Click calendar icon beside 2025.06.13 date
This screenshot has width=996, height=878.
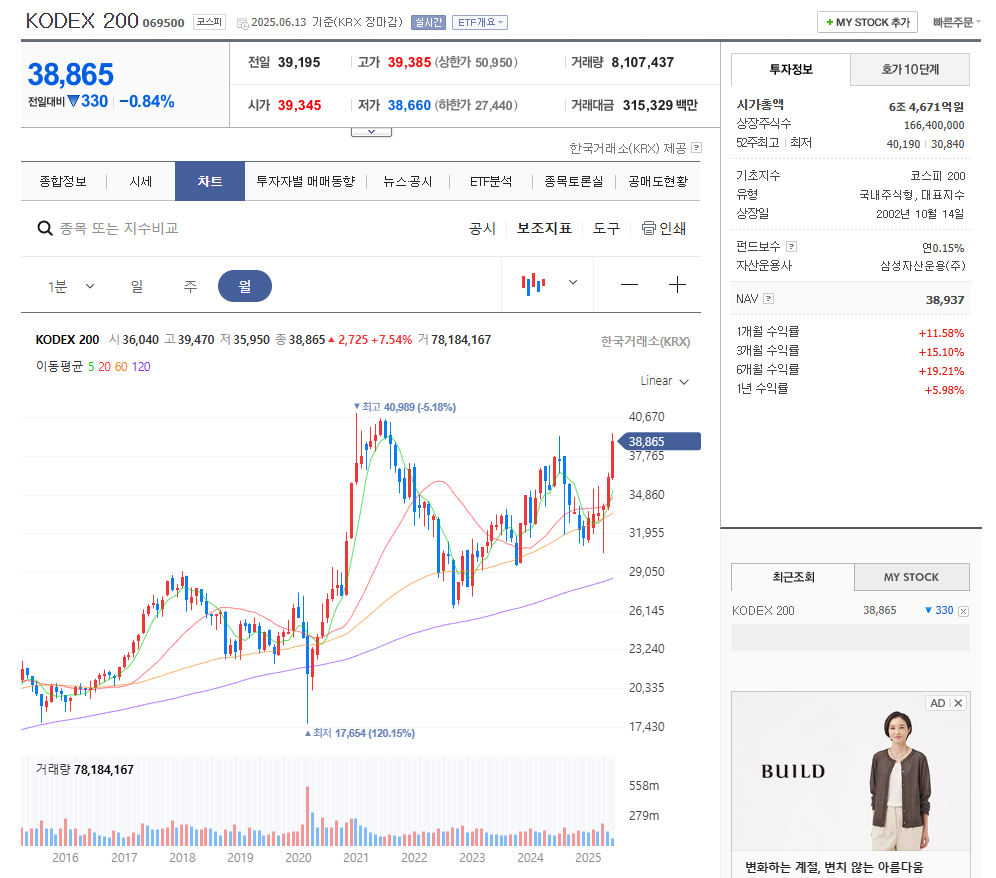click(x=242, y=24)
